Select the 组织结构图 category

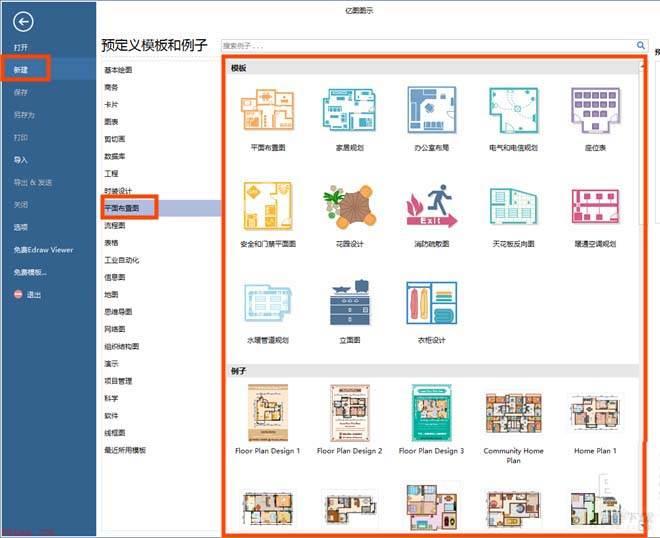[122, 346]
